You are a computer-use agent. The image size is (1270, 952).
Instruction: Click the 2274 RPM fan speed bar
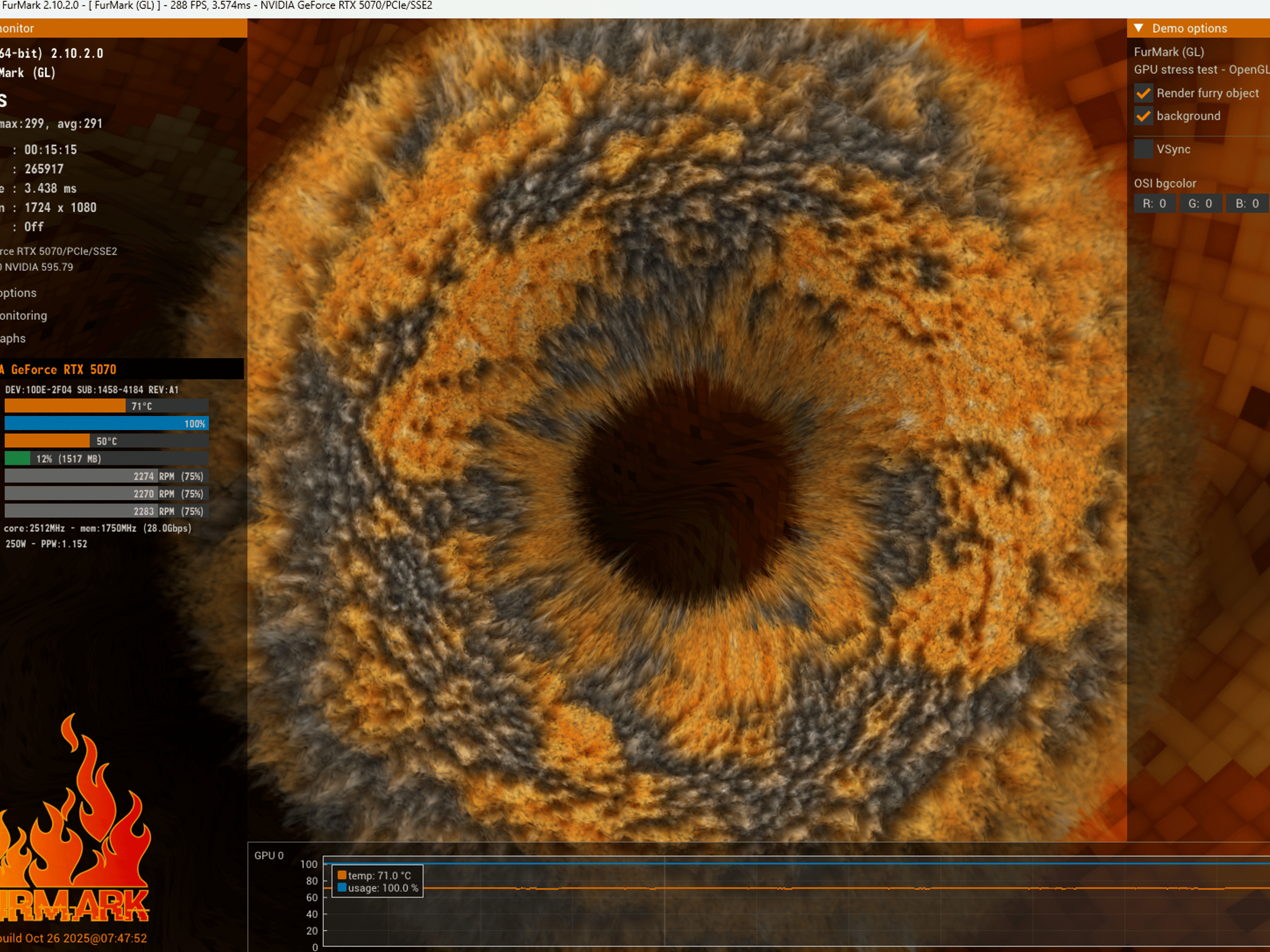[x=107, y=476]
